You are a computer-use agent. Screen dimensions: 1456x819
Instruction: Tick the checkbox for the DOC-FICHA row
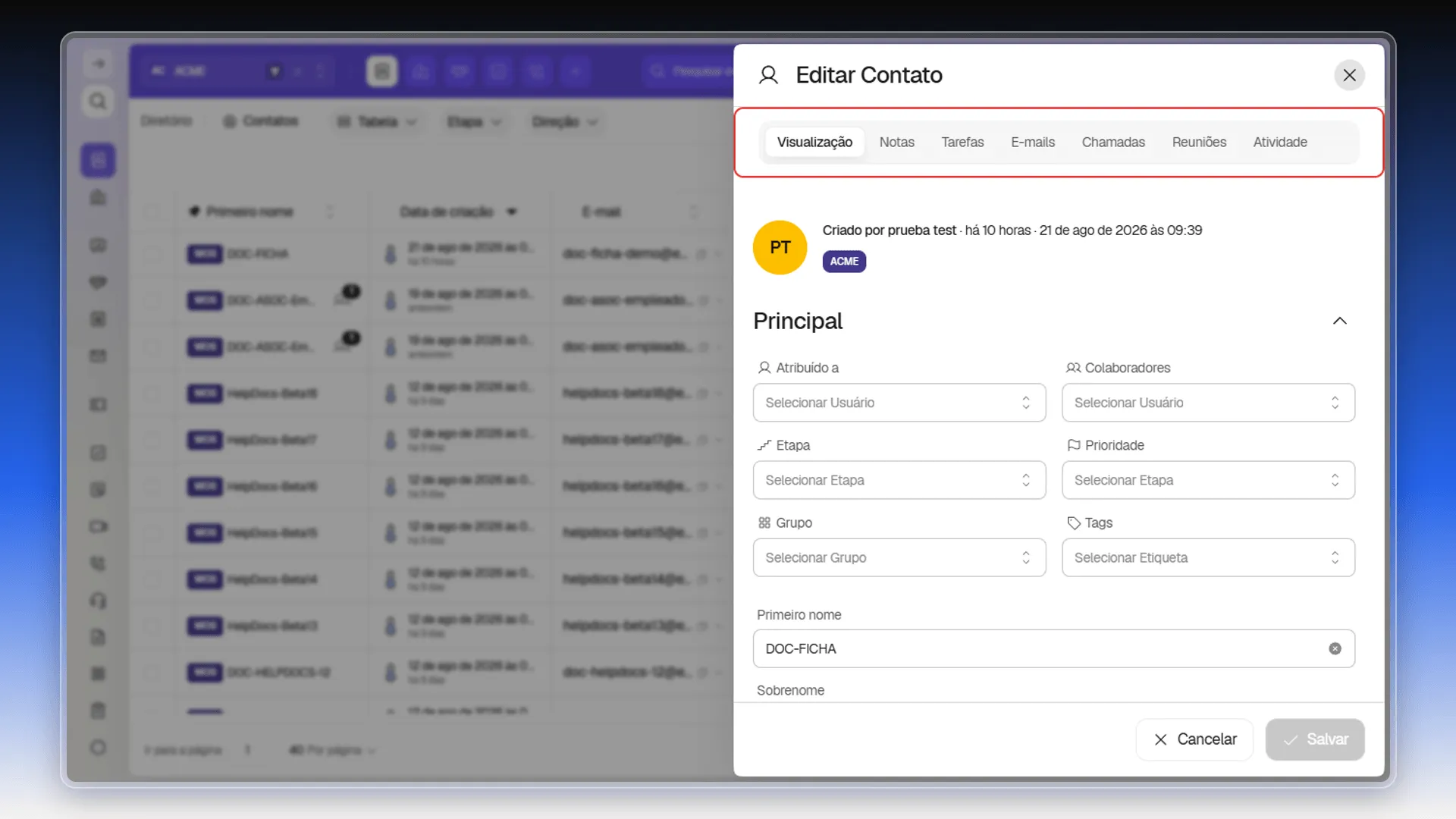152,254
